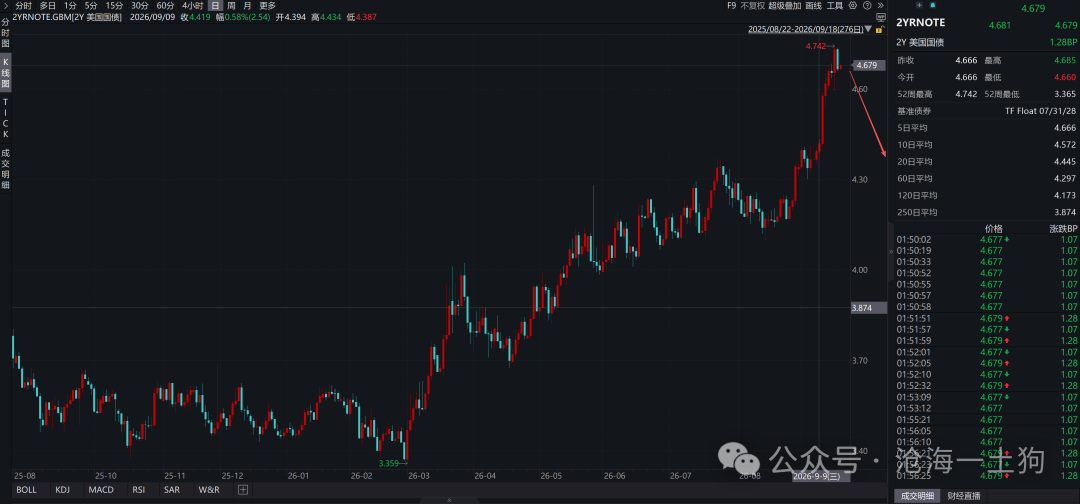Switch to 60分 timeframe

[x=165, y=6]
